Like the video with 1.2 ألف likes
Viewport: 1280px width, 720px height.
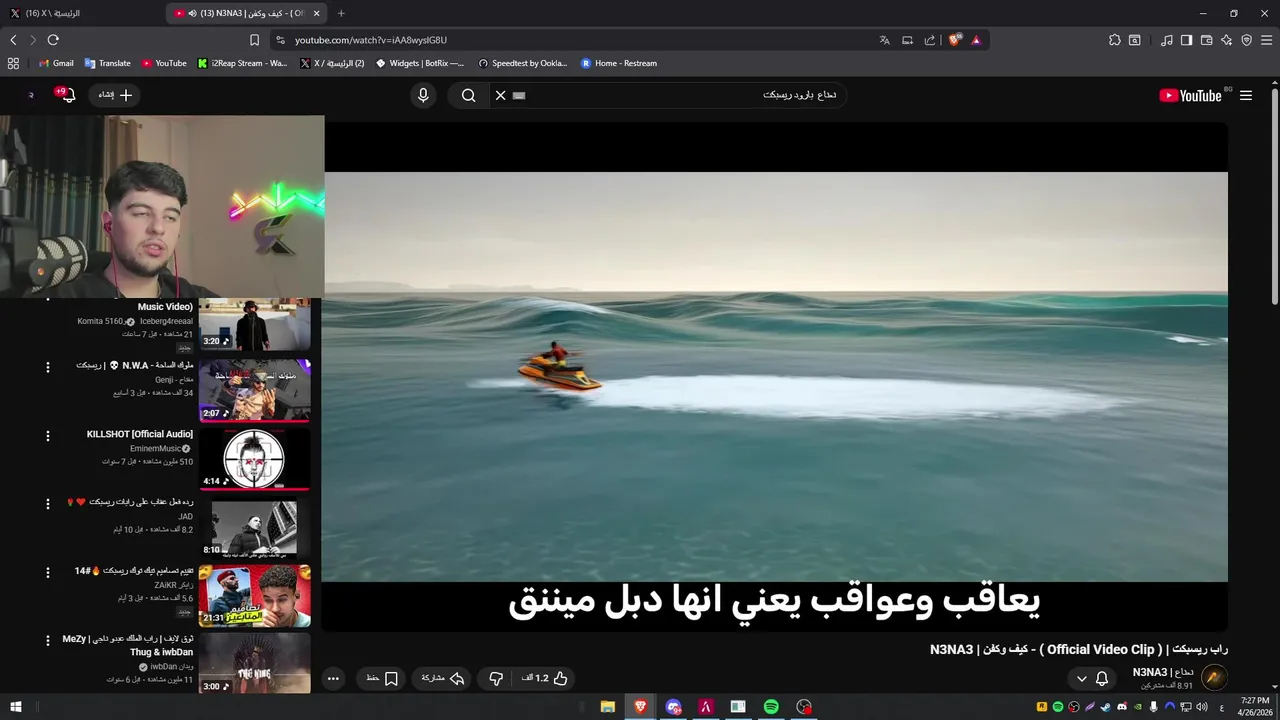coord(545,678)
